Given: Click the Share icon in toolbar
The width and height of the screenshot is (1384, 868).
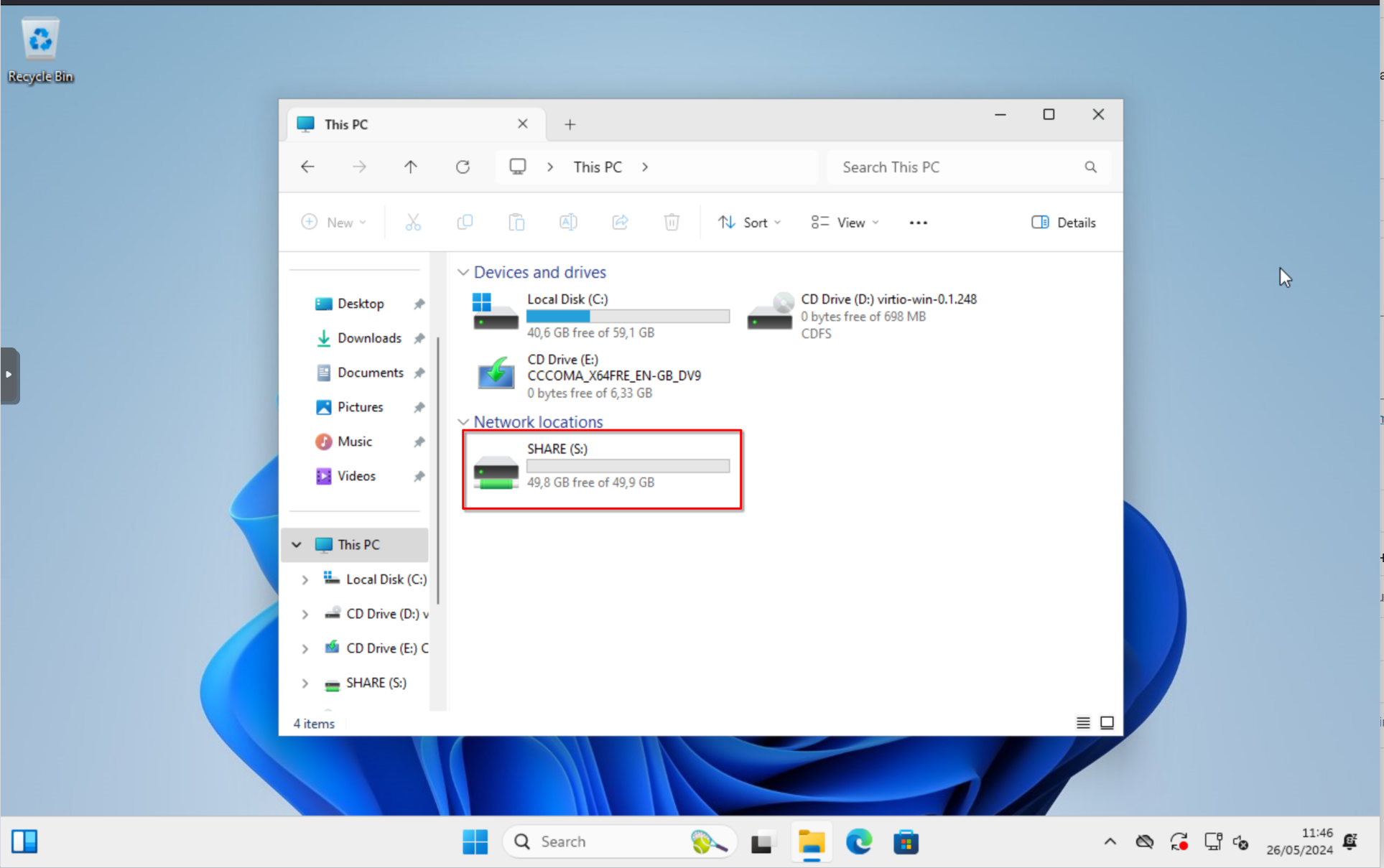Looking at the screenshot, I should pos(620,223).
